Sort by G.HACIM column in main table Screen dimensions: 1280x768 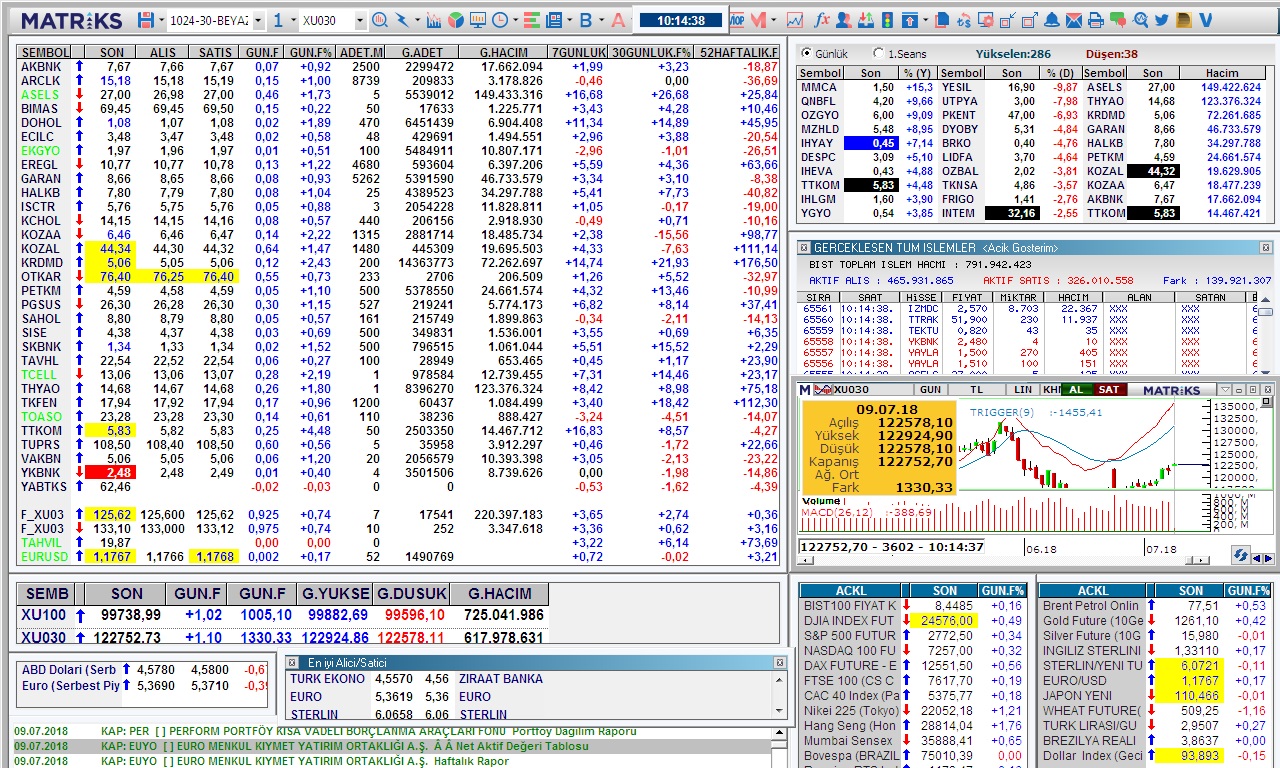504,52
